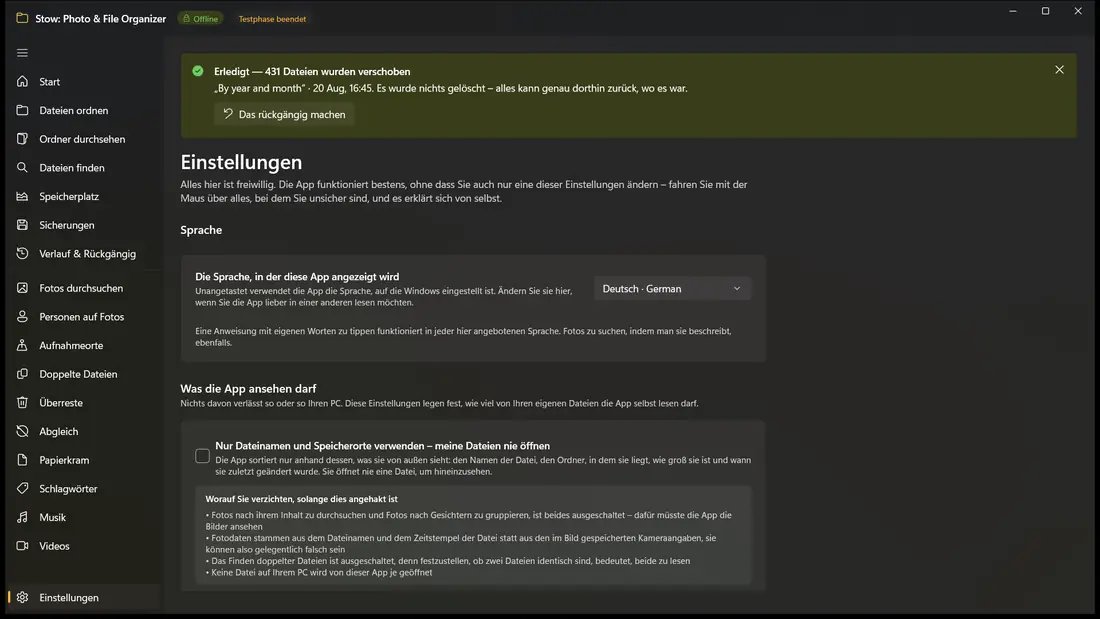Click the Stow app folder icon
The width and height of the screenshot is (1100, 619).
coord(22,18)
